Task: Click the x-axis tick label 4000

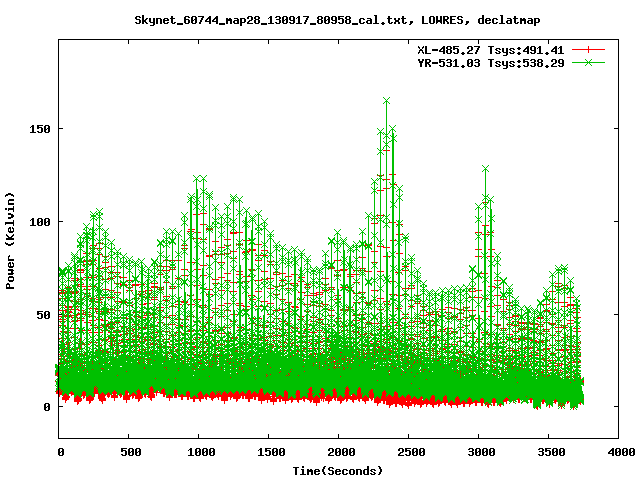Action: pyautogui.click(x=621, y=452)
